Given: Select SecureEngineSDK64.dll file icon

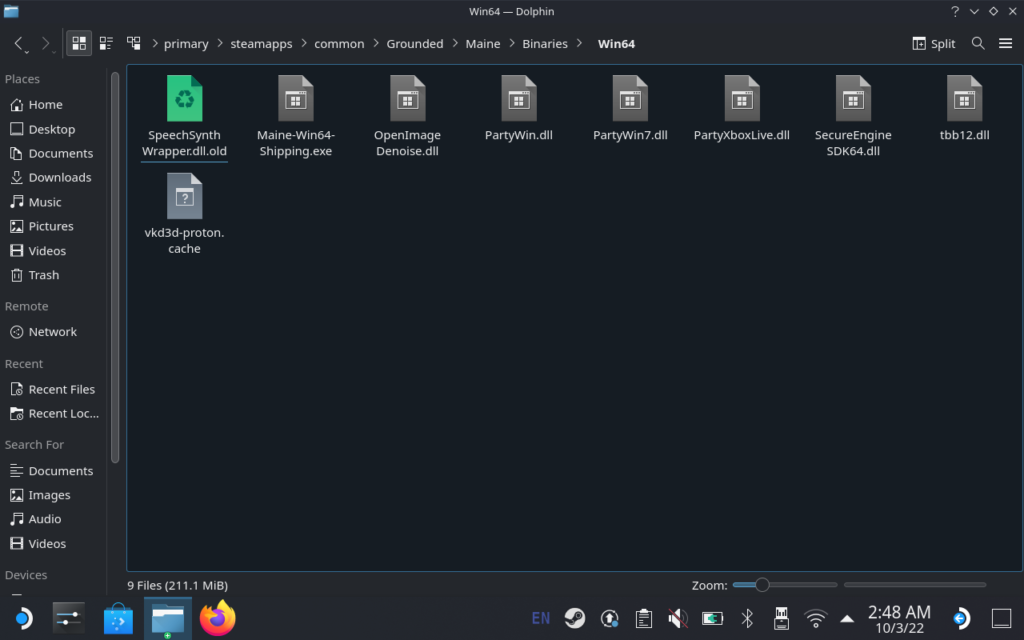Looking at the screenshot, I should click(853, 99).
